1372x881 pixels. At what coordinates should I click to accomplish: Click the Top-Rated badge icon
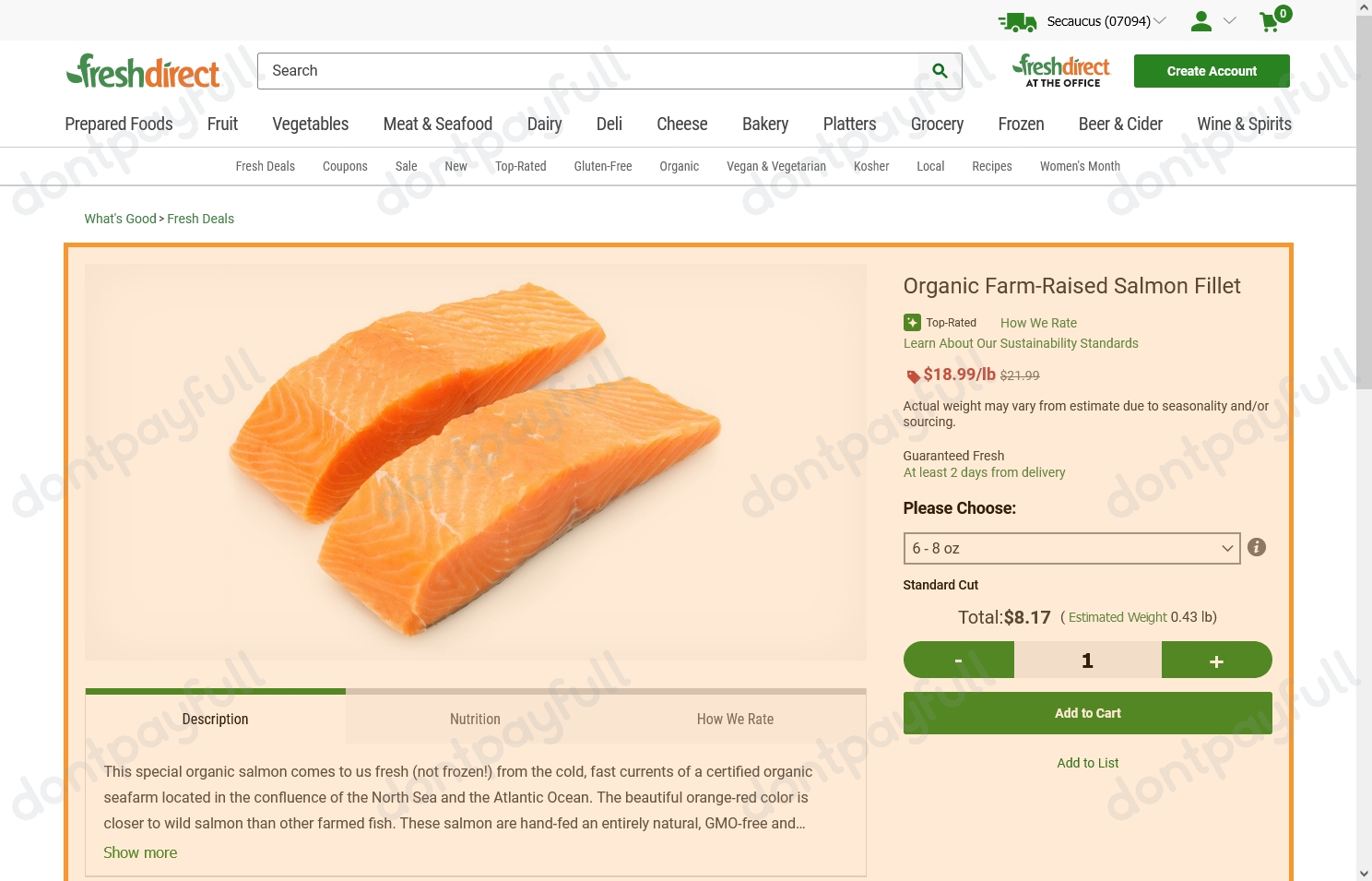912,322
